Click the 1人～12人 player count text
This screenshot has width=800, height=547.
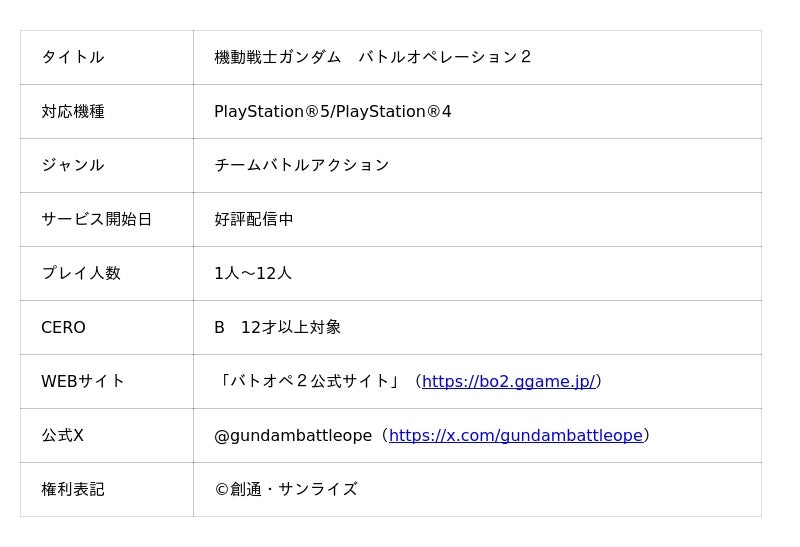point(253,273)
